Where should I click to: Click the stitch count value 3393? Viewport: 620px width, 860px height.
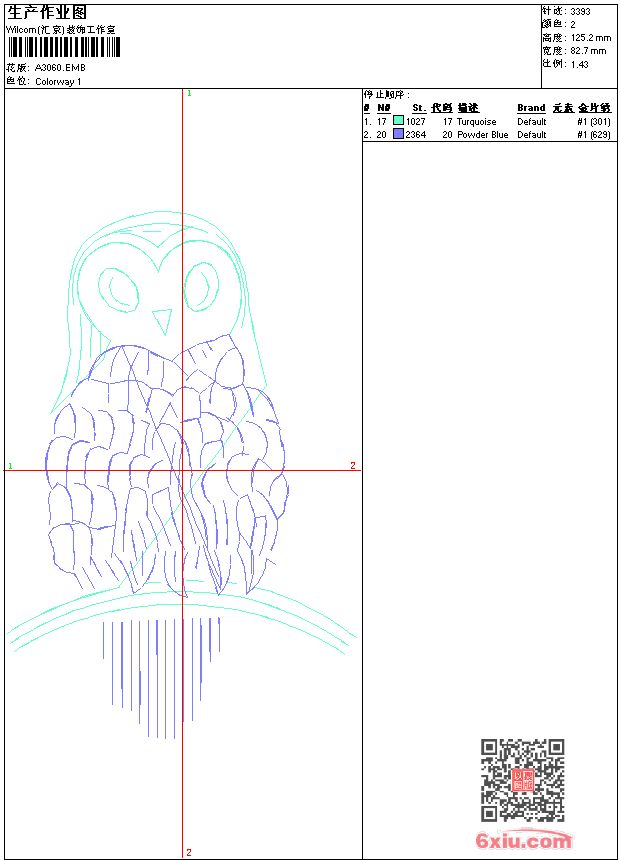(580, 11)
